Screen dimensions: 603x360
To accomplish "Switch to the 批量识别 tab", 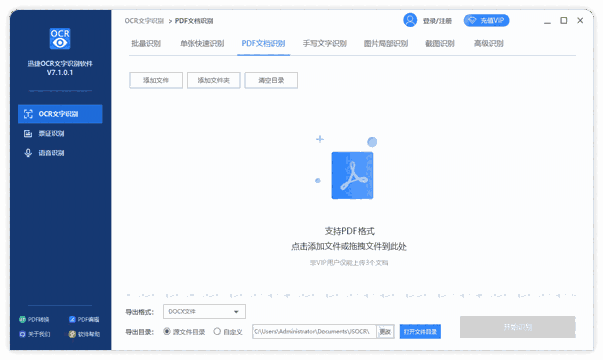I will click(x=146, y=43).
